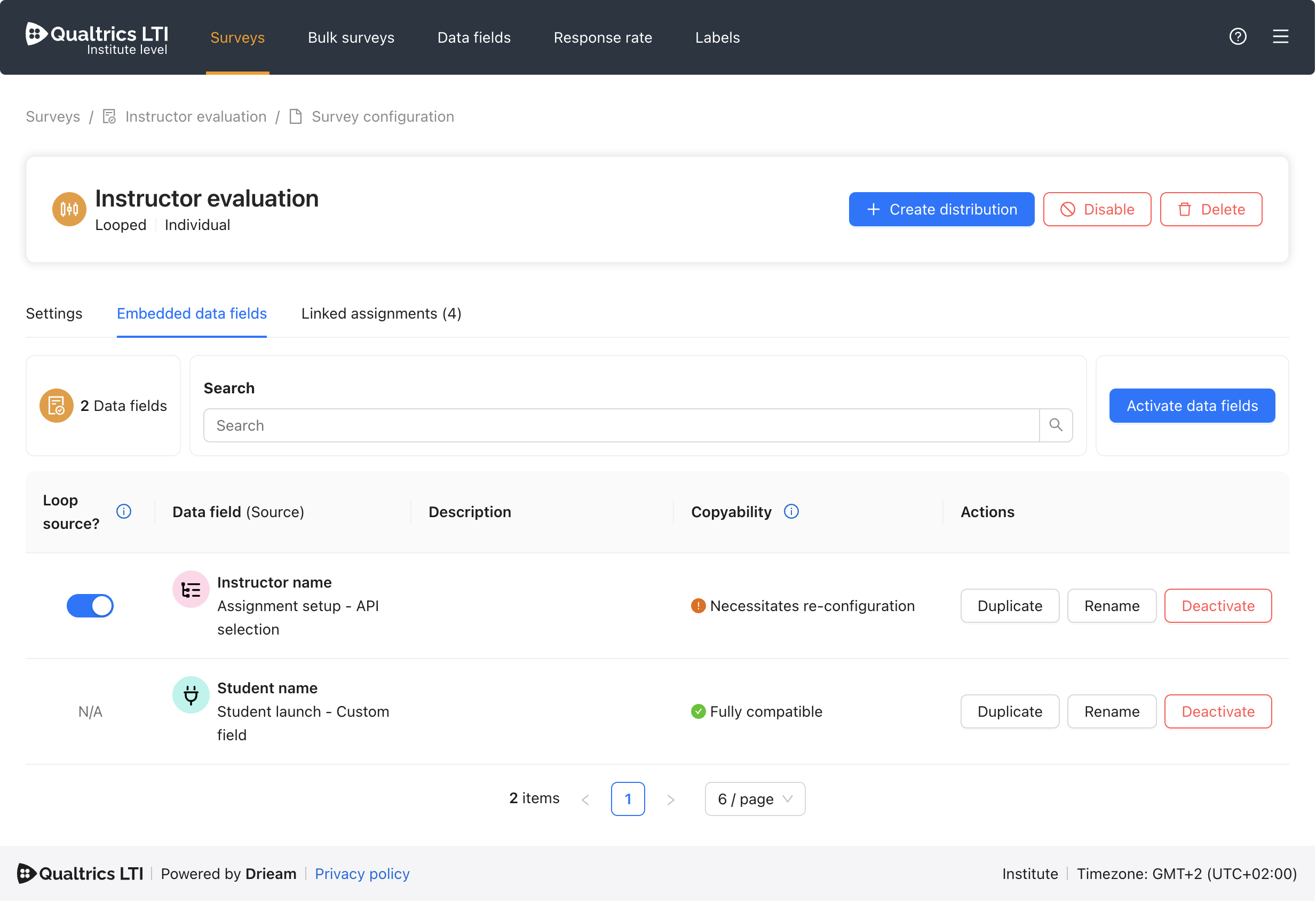Go to previous page arrow
The image size is (1316, 903).
[x=586, y=801]
